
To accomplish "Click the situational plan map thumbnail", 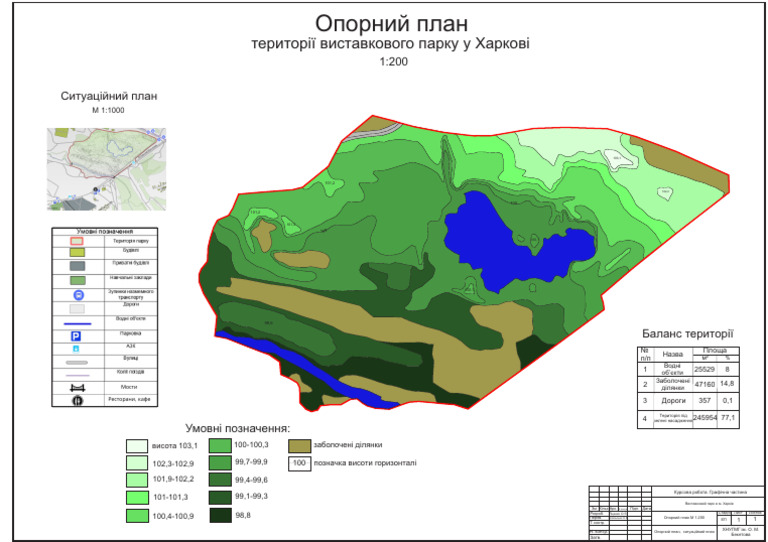I will (106, 169).
